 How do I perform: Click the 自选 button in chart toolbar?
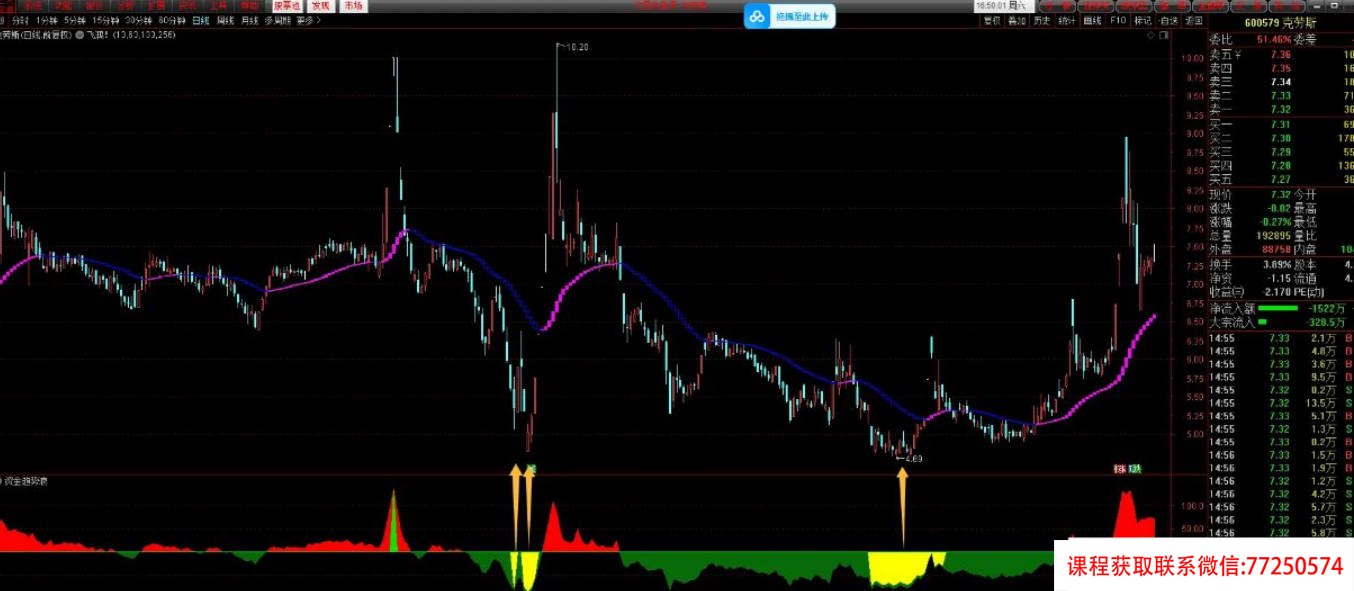click(x=1168, y=20)
